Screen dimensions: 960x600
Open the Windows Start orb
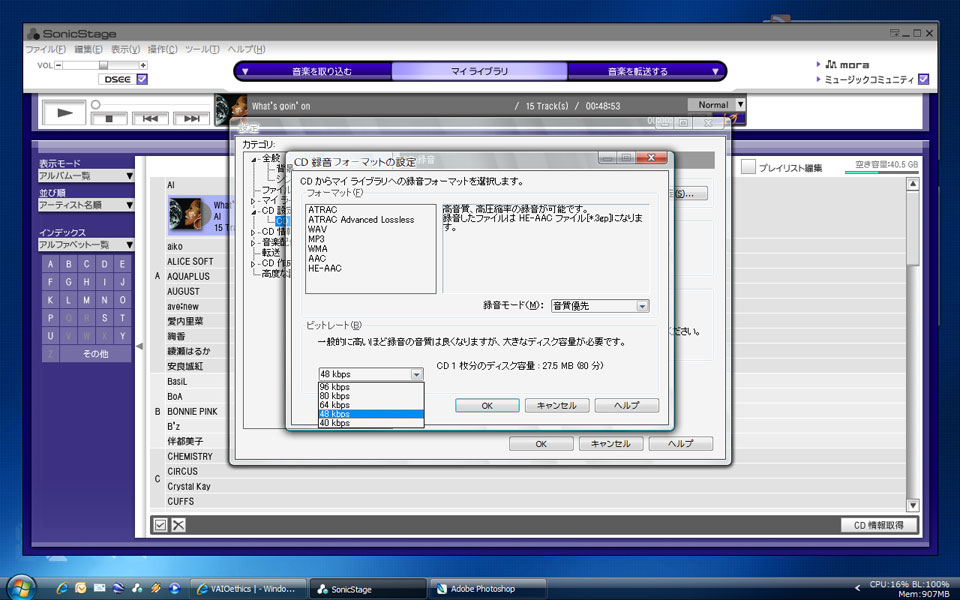[x=21, y=588]
